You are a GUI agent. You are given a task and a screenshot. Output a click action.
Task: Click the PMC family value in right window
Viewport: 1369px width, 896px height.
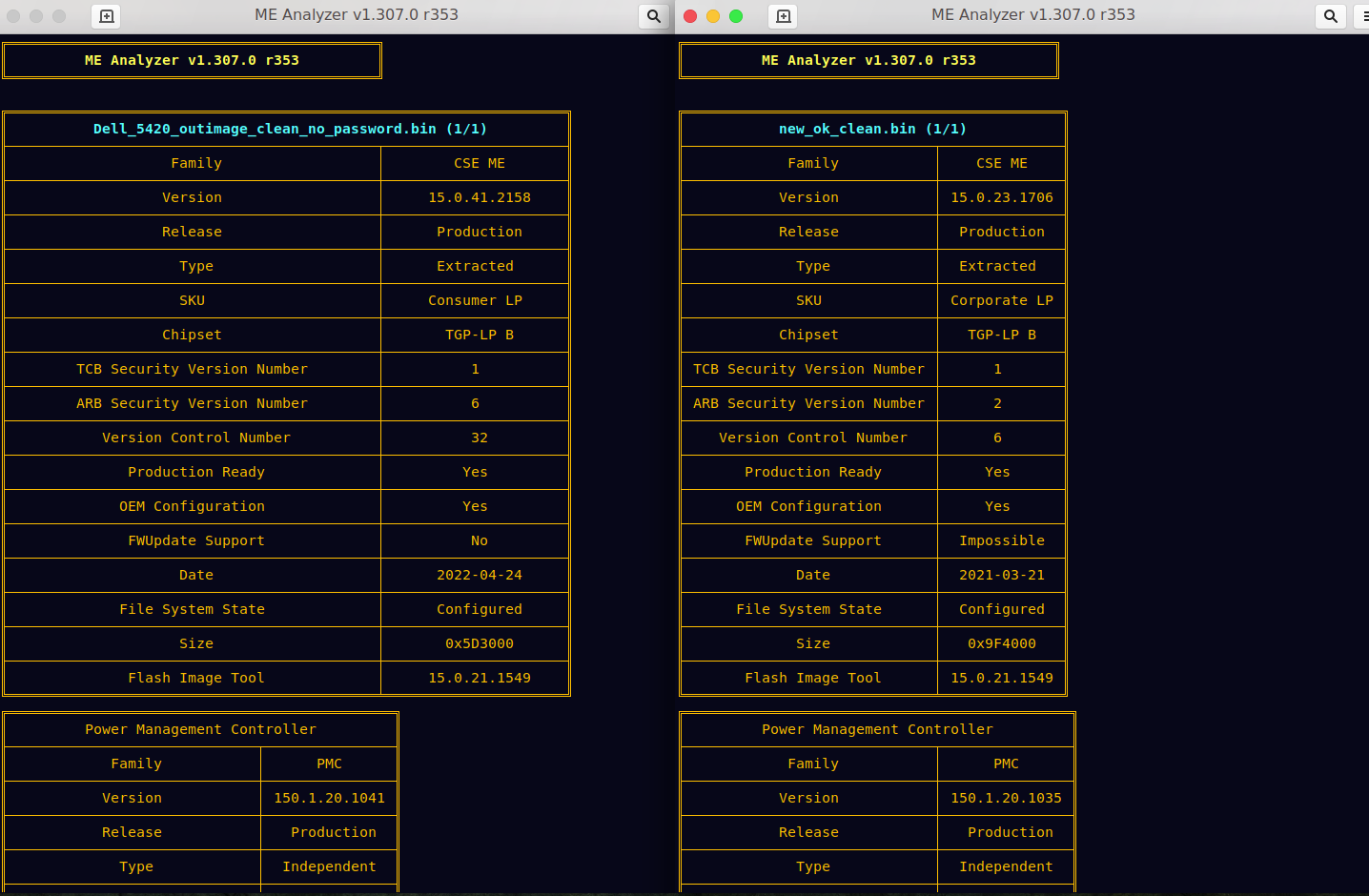tap(1006, 764)
